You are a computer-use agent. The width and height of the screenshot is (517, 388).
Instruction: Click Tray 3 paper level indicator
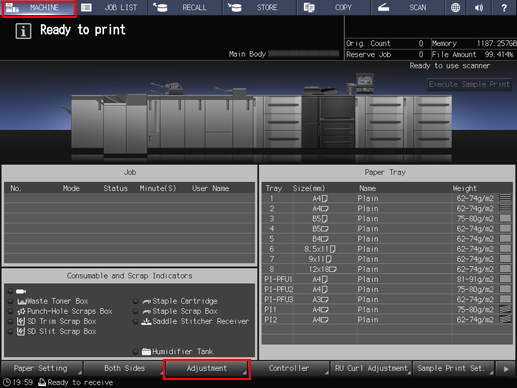tap(506, 218)
